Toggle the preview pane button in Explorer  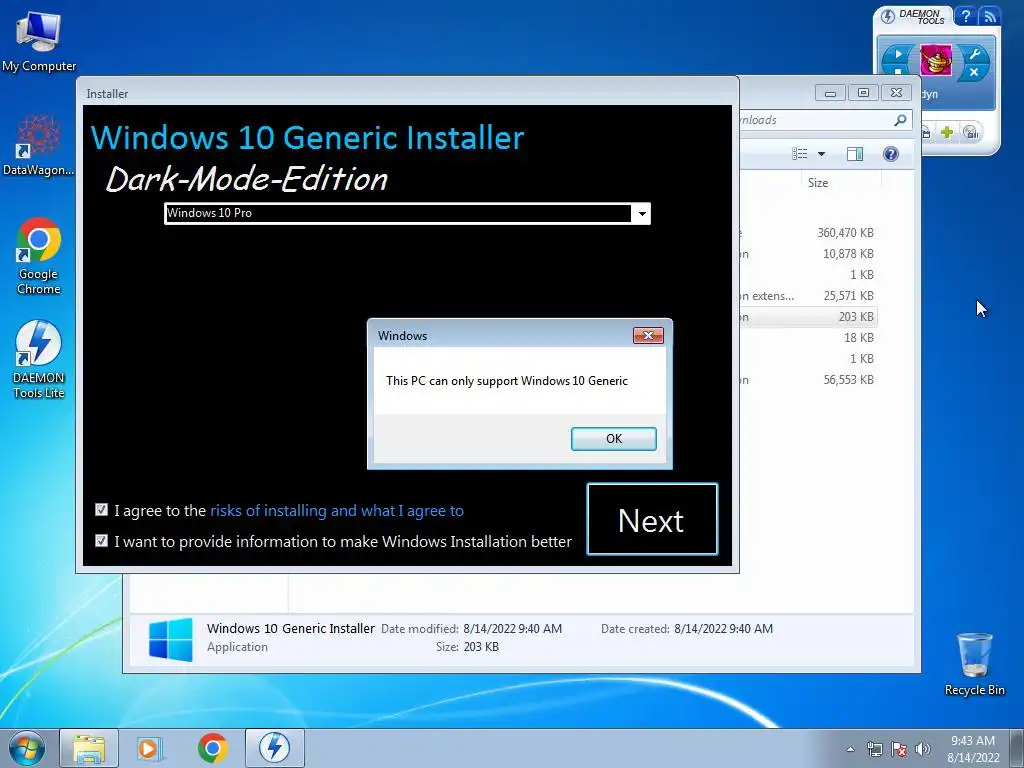coord(854,153)
